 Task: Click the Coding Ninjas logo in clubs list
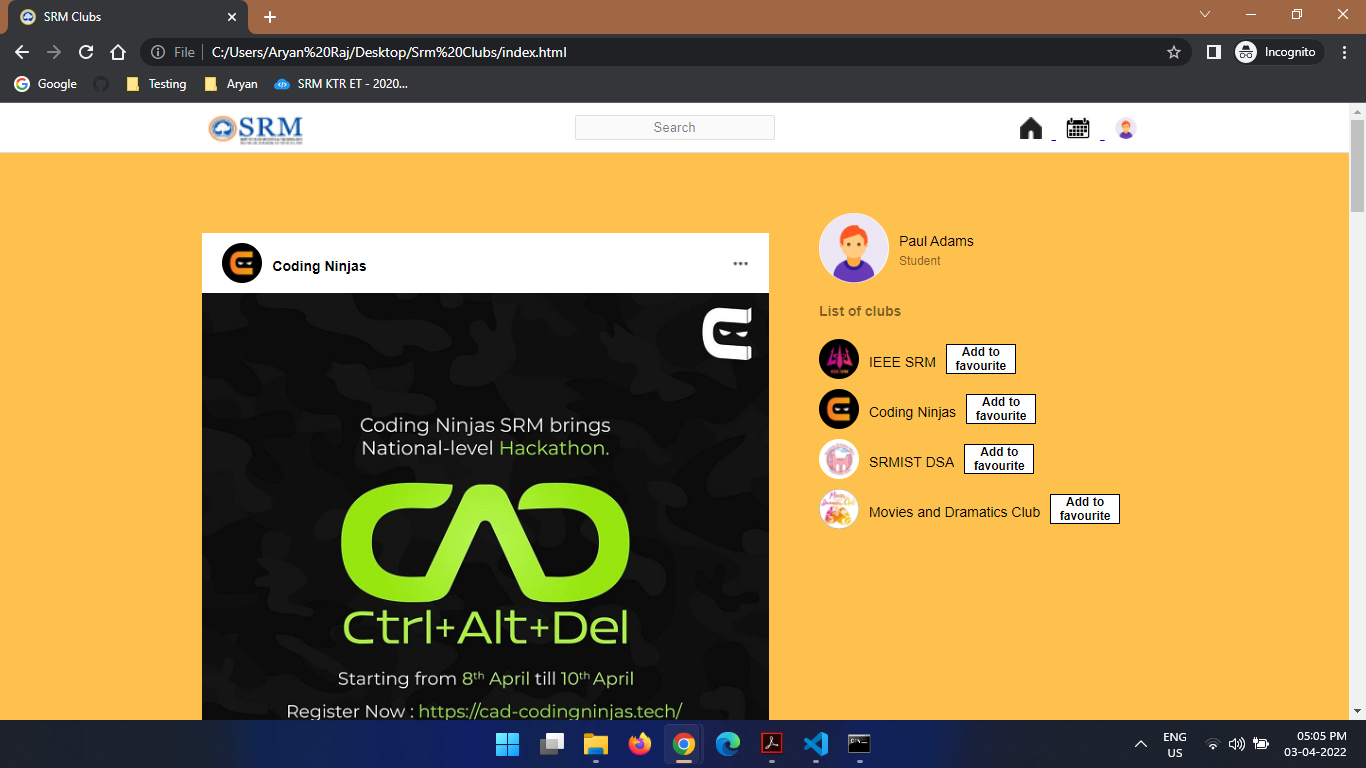[839, 408]
